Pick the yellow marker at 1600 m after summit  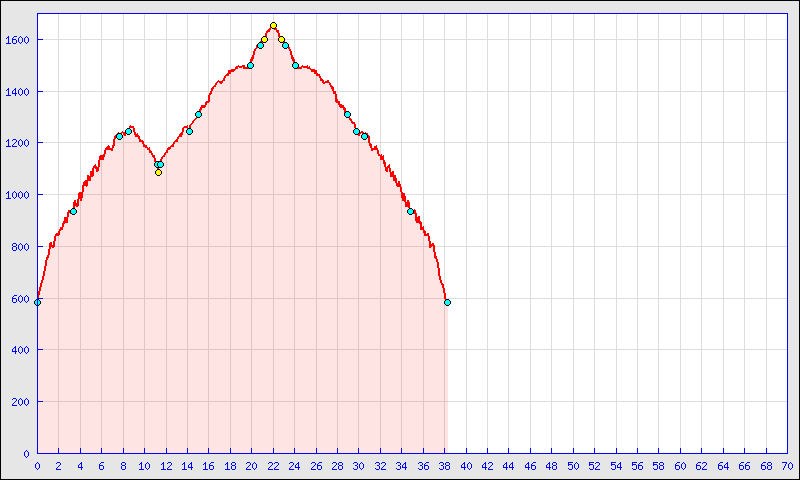[281, 39]
